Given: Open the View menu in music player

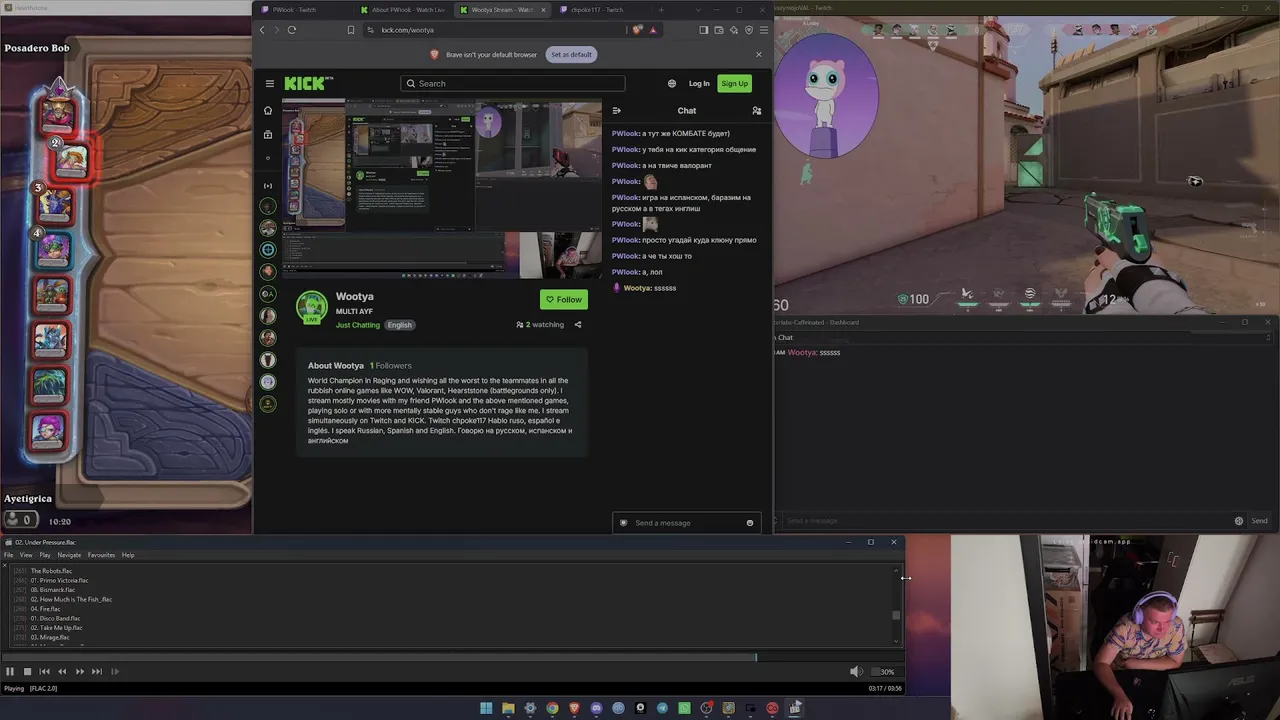Looking at the screenshot, I should (26, 555).
